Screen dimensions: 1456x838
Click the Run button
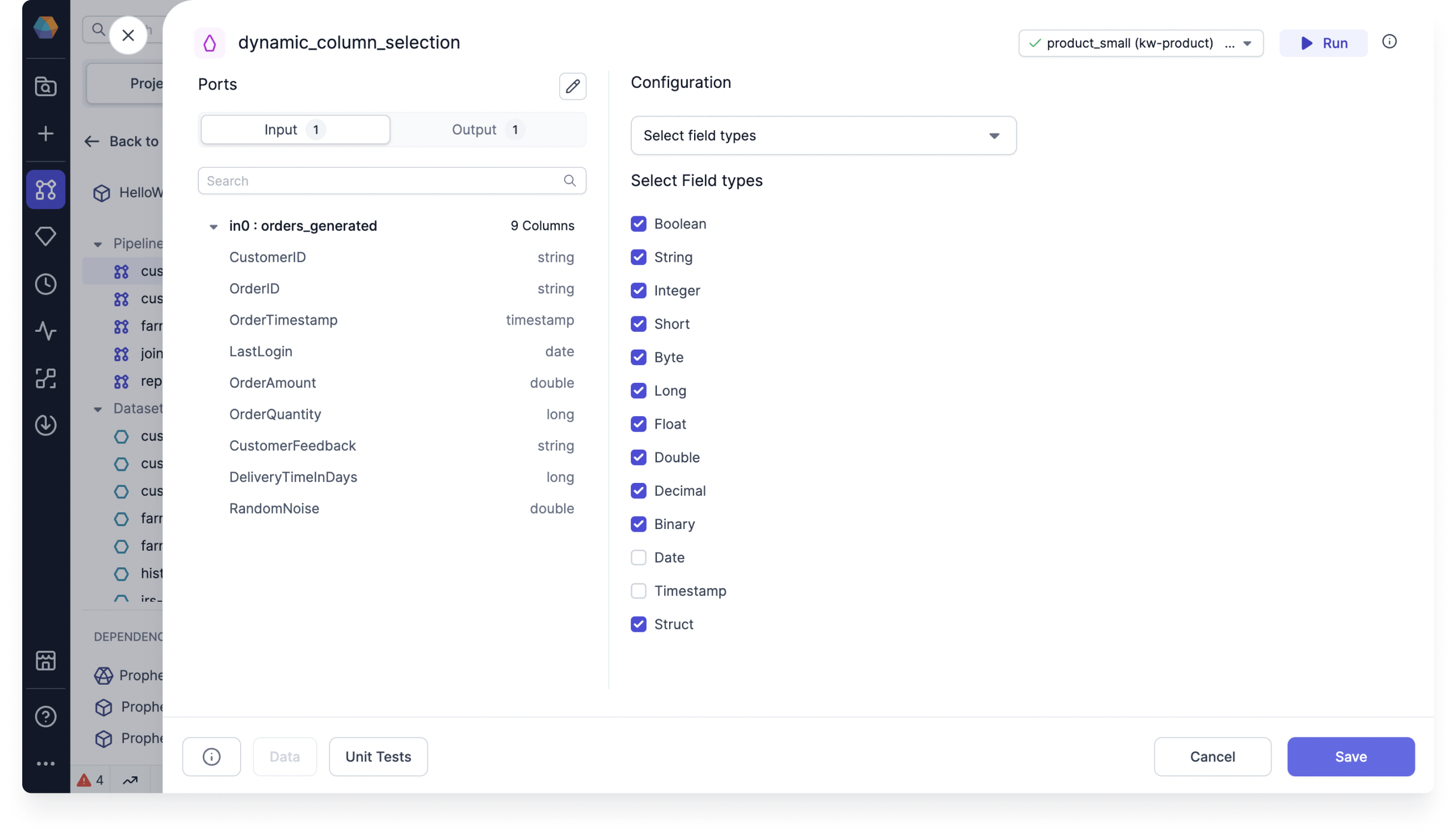tap(1323, 43)
